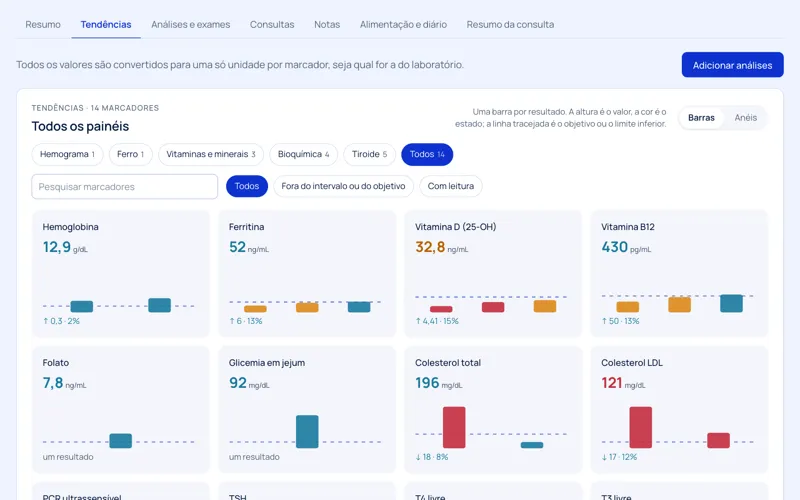Switch to the Anéis view toggle

tap(745, 118)
